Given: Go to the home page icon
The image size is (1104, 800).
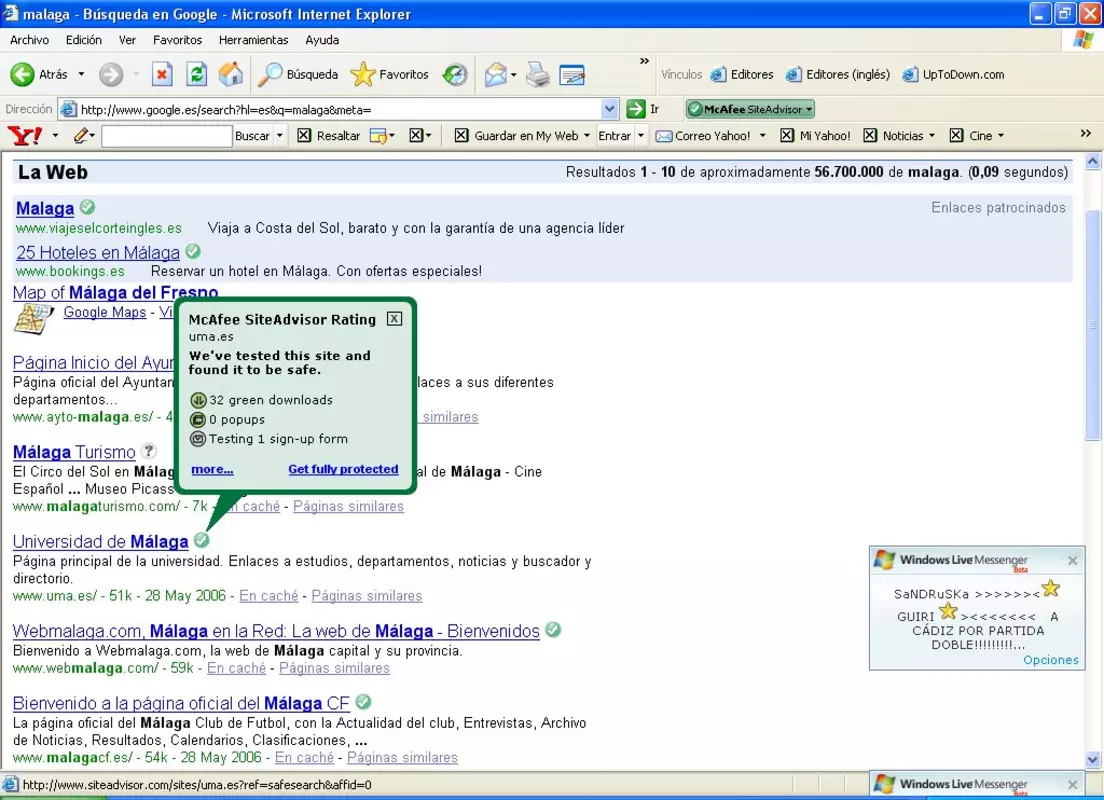Looking at the screenshot, I should pyautogui.click(x=230, y=74).
